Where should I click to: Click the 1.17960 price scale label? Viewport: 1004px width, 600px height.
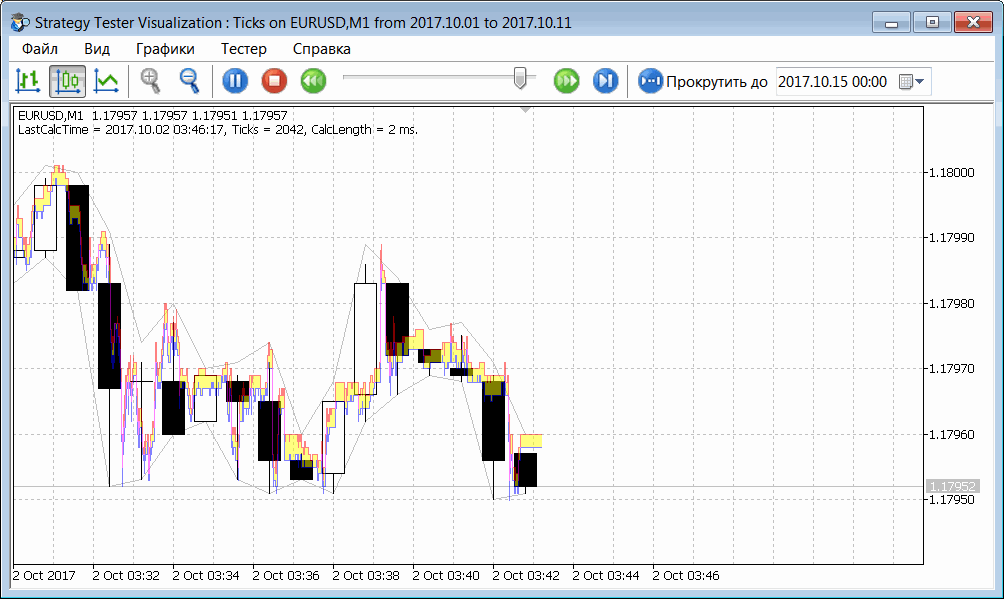(951, 435)
